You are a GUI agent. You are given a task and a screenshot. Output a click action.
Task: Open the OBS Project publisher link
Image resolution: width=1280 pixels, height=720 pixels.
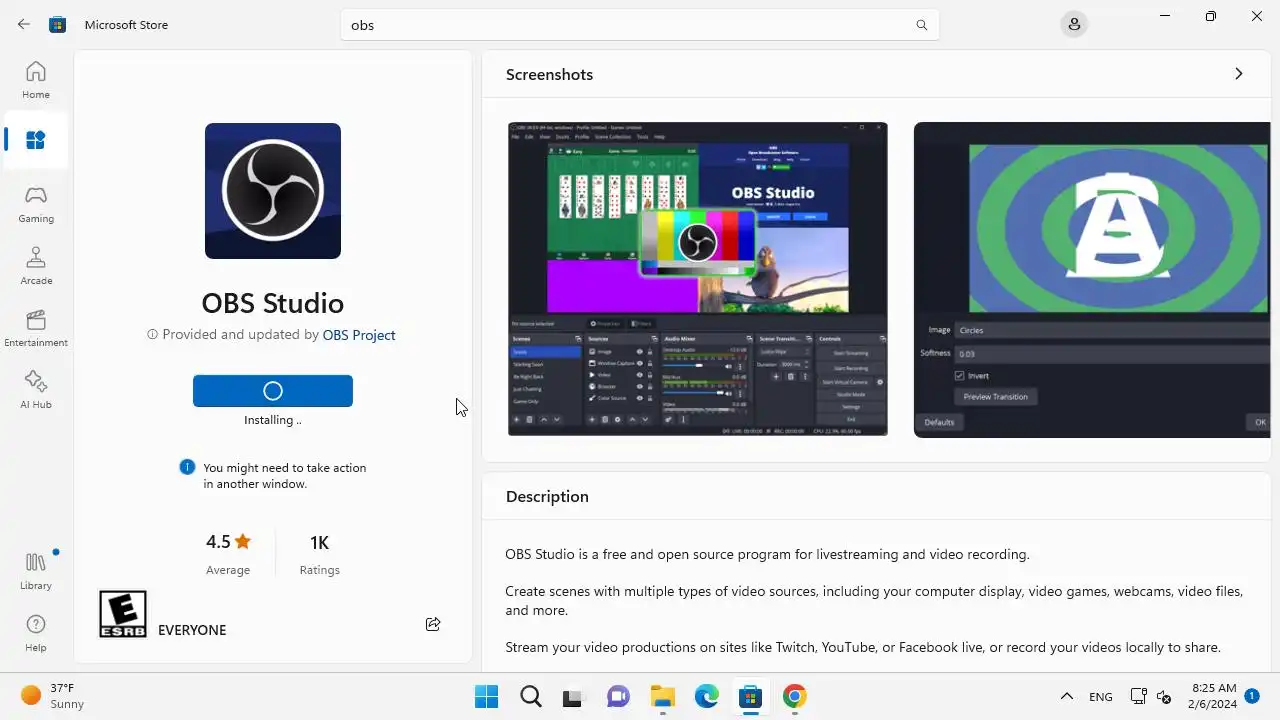pyautogui.click(x=359, y=335)
